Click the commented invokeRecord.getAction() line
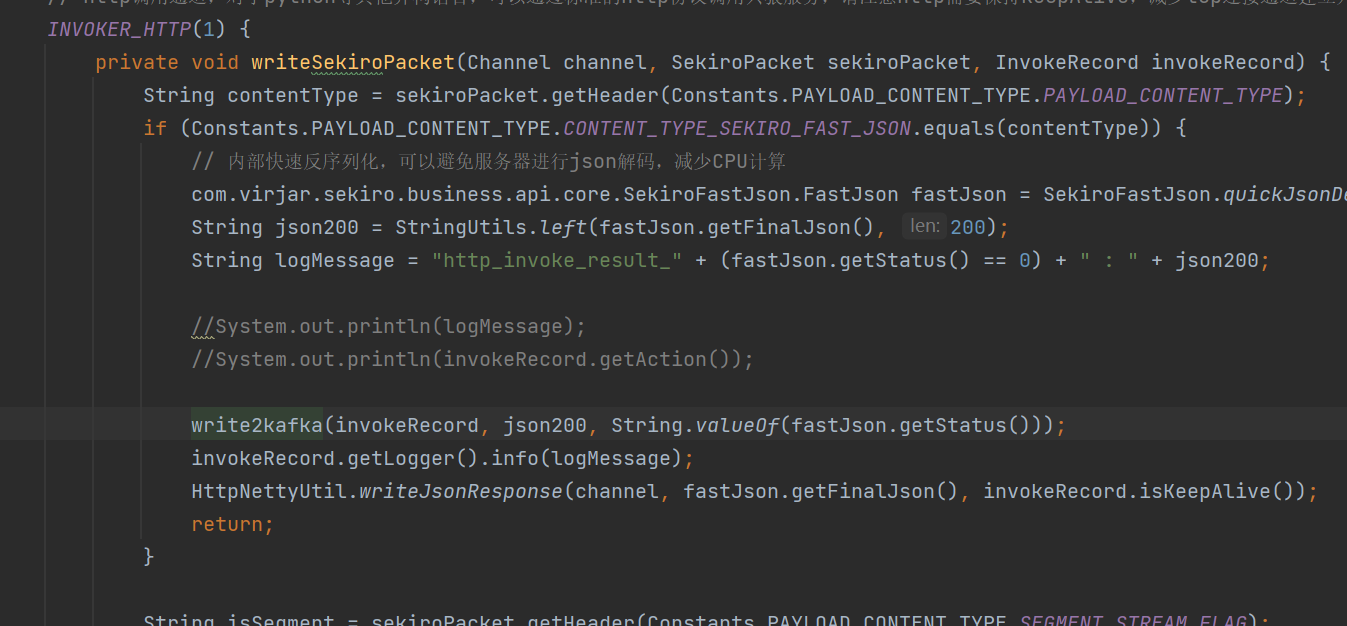The image size is (1347, 626). pyautogui.click(x=472, y=359)
